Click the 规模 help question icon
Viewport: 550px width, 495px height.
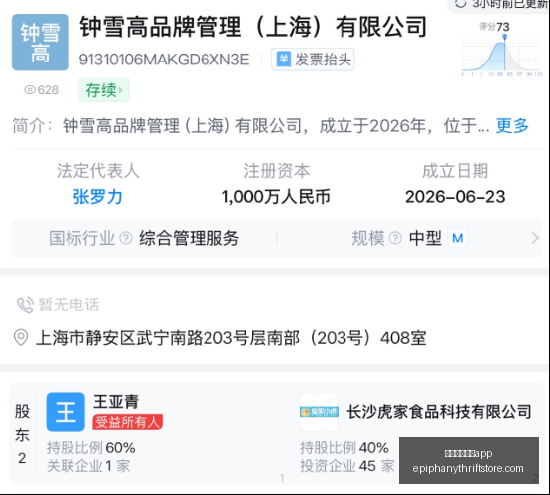coord(395,238)
